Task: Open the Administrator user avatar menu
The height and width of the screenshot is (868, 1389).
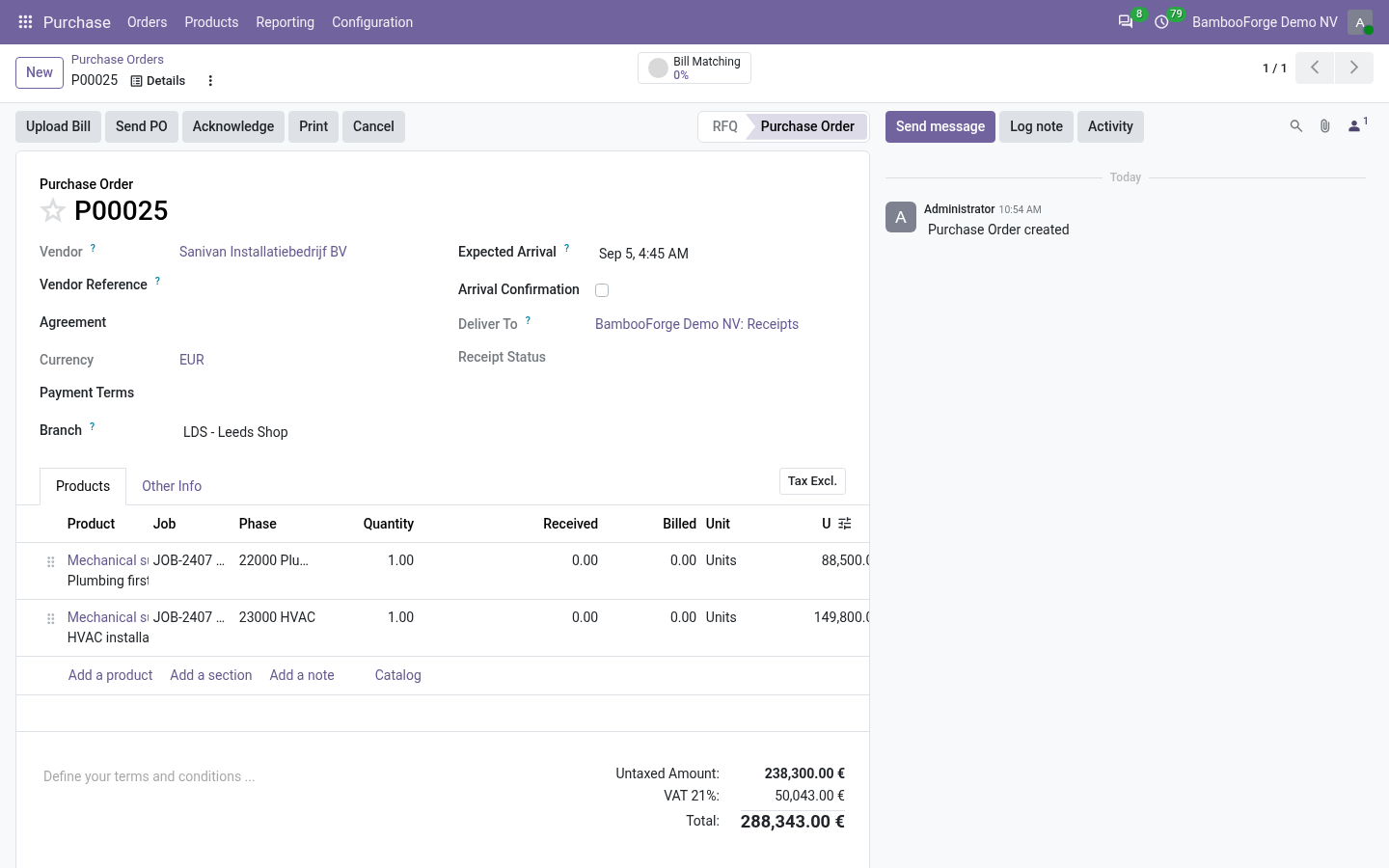Action: click(1360, 22)
